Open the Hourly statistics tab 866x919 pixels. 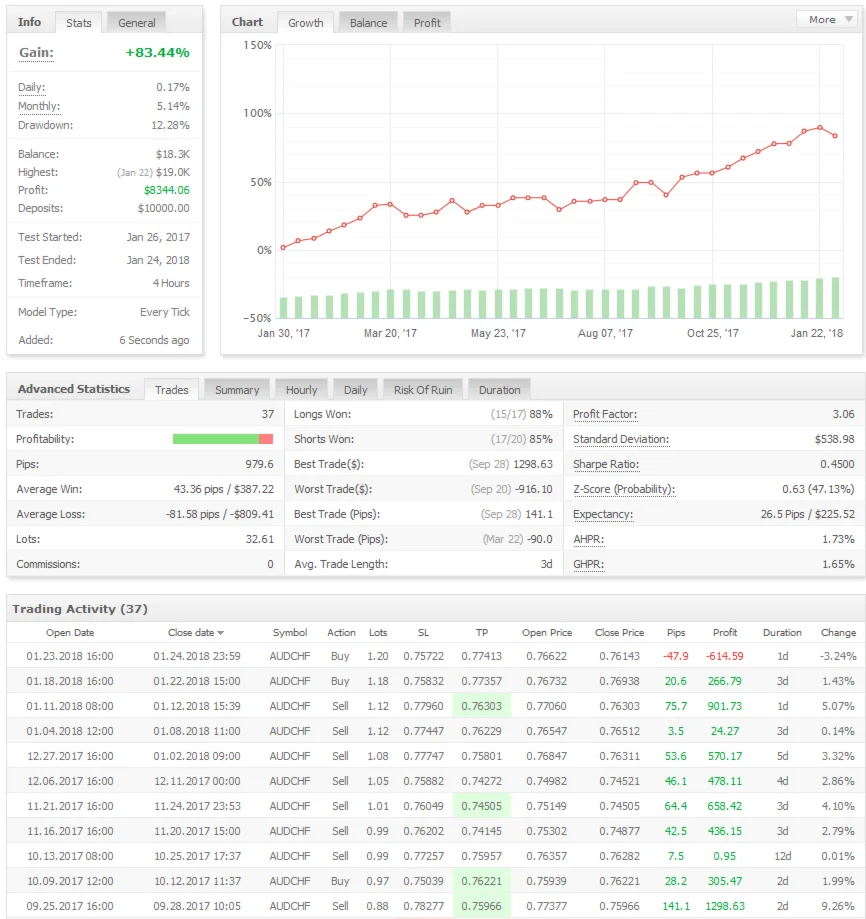(x=301, y=390)
